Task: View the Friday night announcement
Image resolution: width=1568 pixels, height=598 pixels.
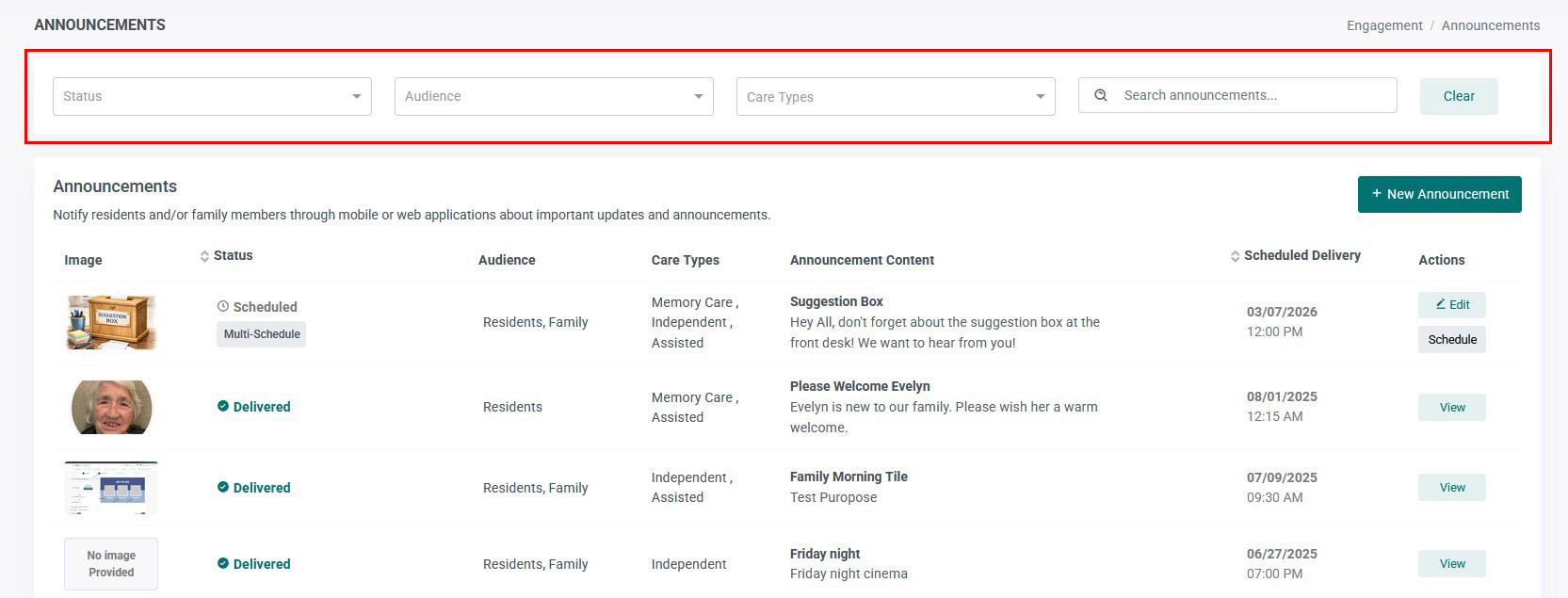Action: click(1451, 563)
